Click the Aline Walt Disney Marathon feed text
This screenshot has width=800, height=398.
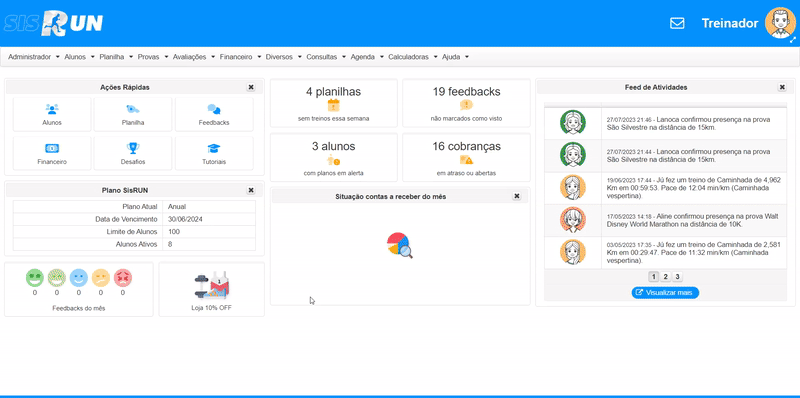693,220
